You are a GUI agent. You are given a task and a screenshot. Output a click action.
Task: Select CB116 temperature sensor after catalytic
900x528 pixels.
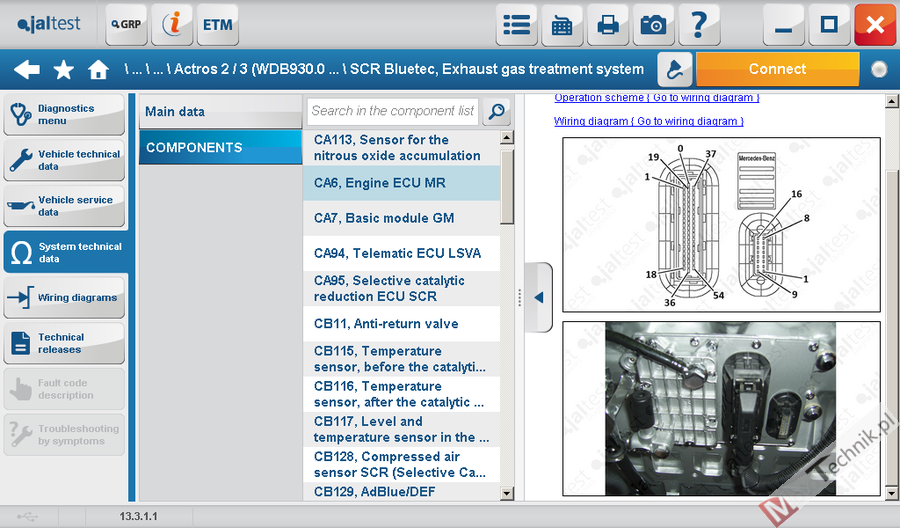pos(401,394)
